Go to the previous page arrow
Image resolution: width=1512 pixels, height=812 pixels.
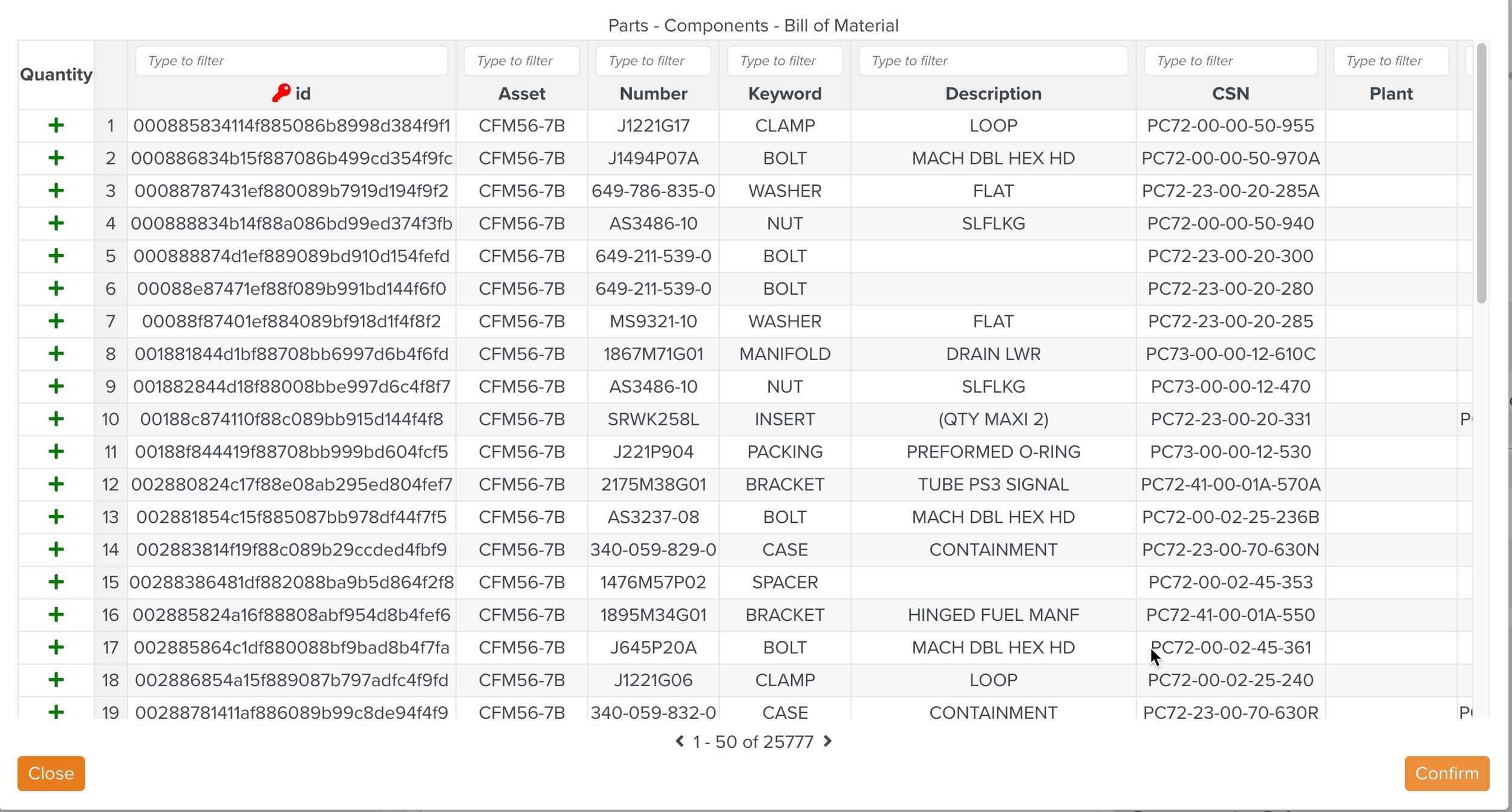[x=680, y=741]
